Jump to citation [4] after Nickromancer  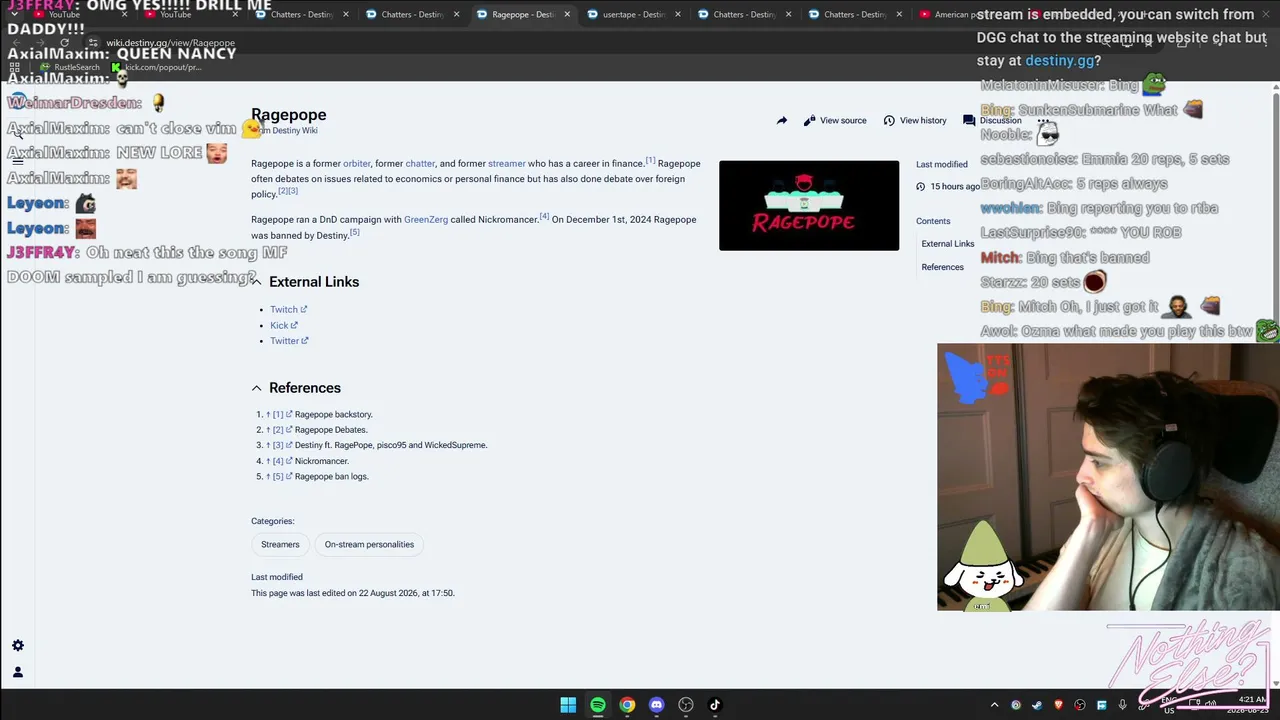coord(544,216)
